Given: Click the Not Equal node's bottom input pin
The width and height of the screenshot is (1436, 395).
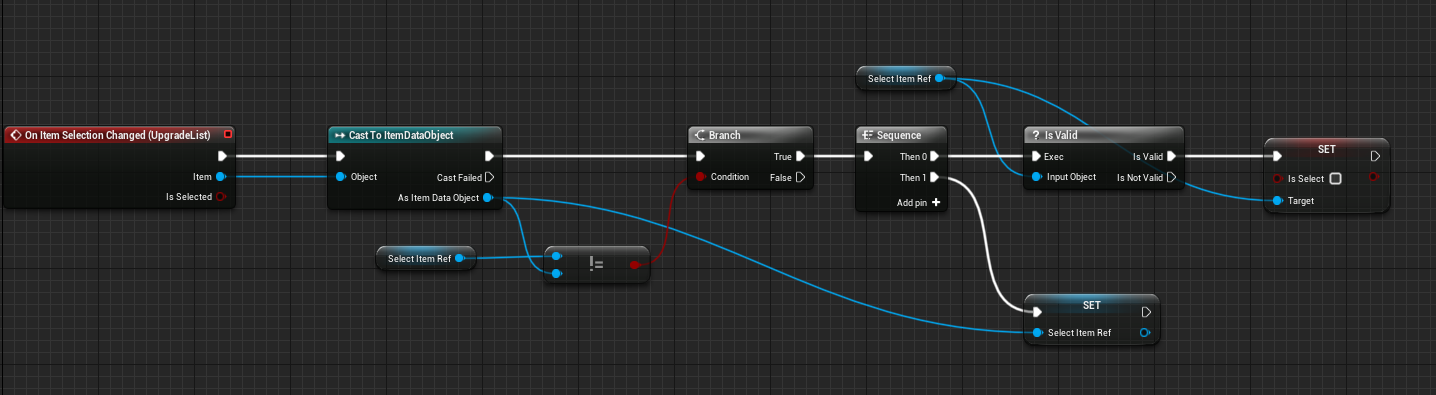Looking at the screenshot, I should tap(557, 272).
